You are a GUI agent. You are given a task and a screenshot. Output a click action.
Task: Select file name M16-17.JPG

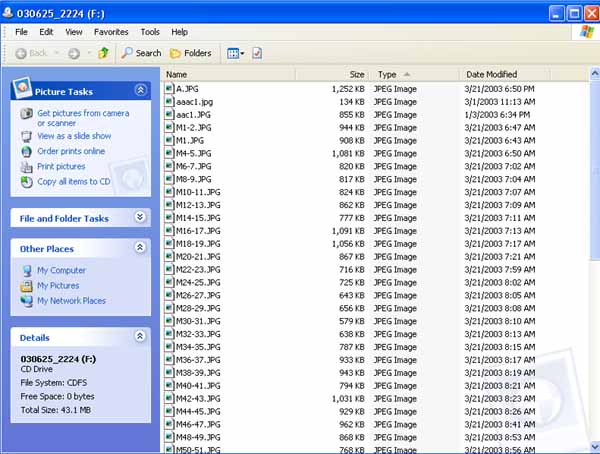click(x=198, y=231)
